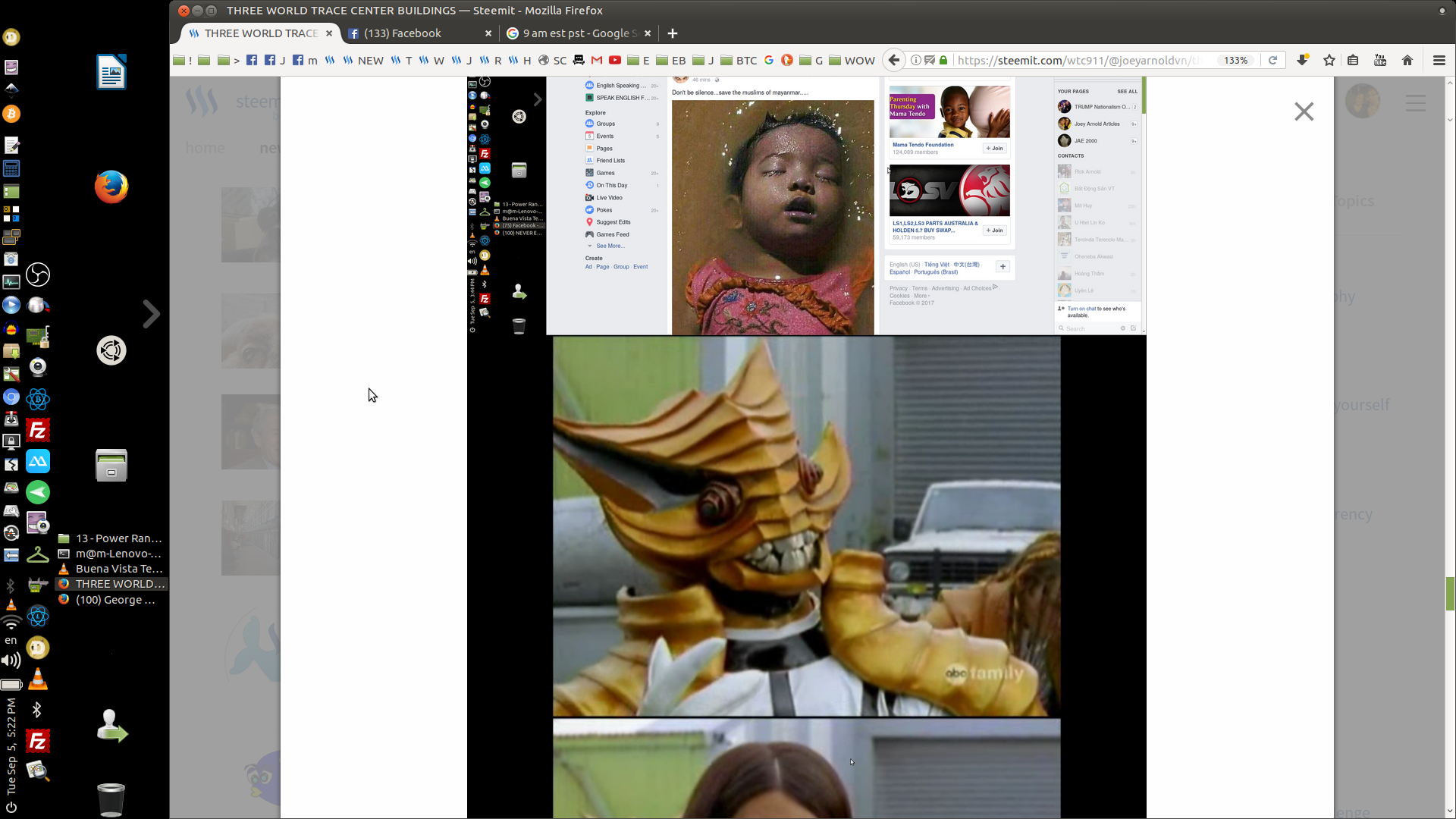Open the Dogecoin icon at top of dock
Viewport: 1456px width, 819px height.
(11, 36)
